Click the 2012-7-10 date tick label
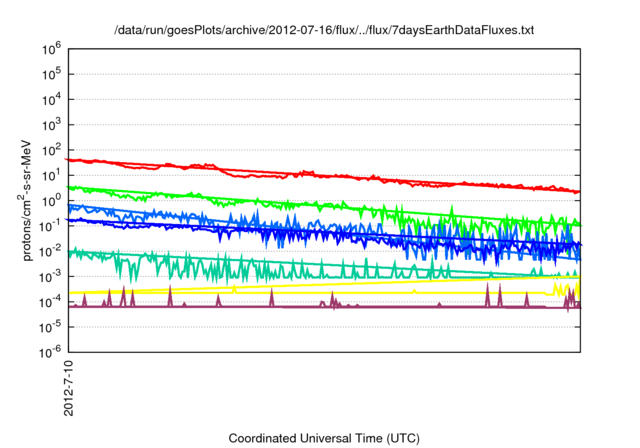The width and height of the screenshot is (640, 448). pos(69,388)
